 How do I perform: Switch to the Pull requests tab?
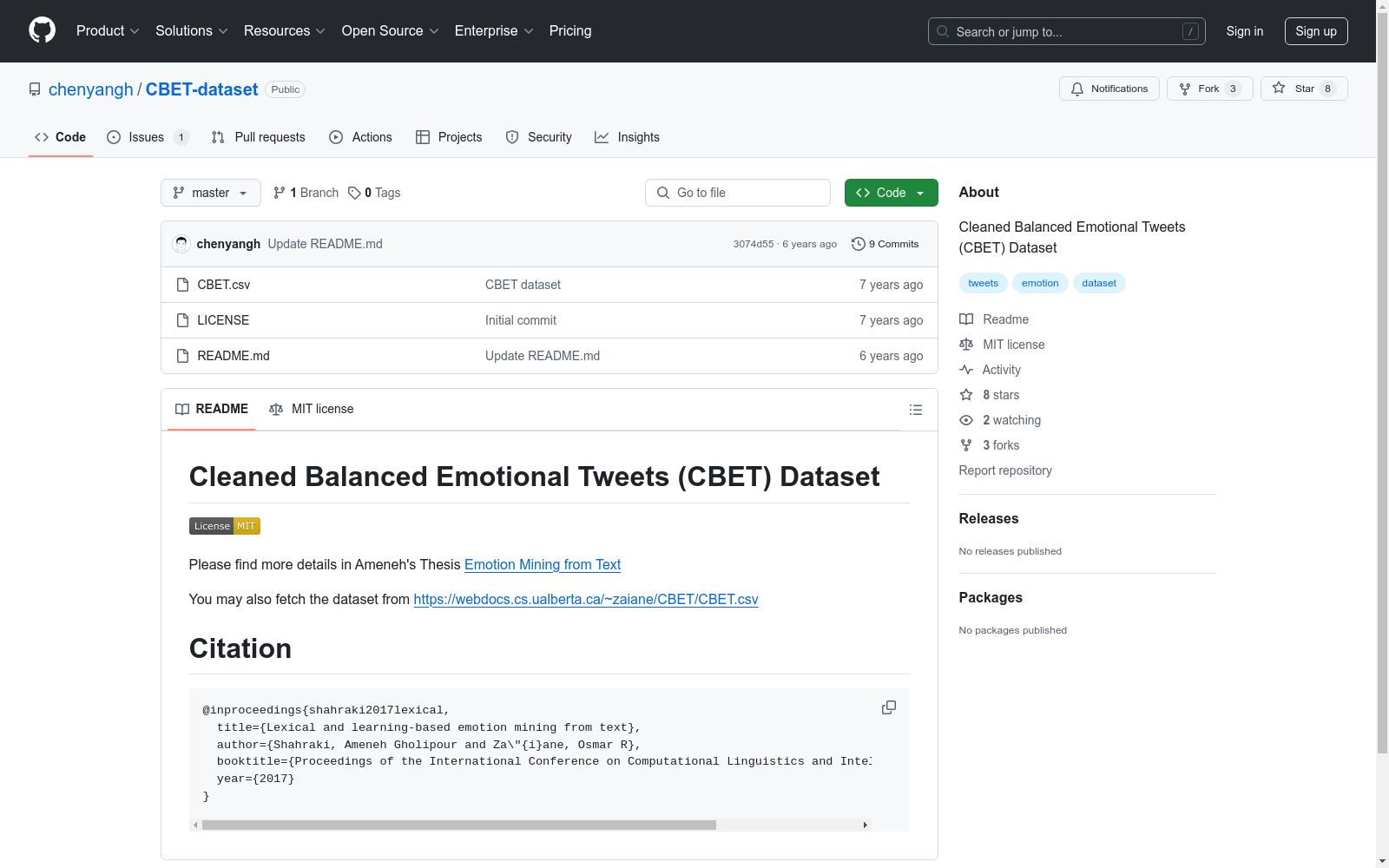[x=258, y=137]
